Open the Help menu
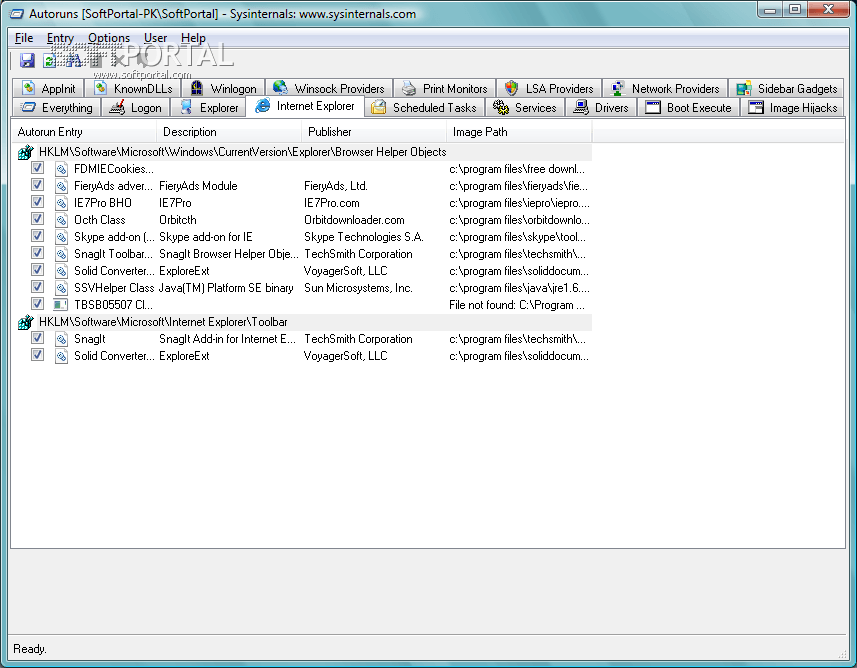The width and height of the screenshot is (857, 668). coord(193,38)
